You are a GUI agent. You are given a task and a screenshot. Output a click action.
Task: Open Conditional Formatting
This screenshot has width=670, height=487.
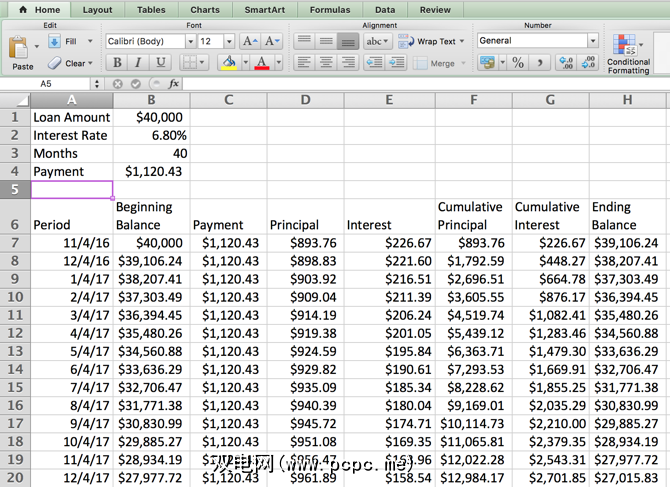(x=627, y=54)
